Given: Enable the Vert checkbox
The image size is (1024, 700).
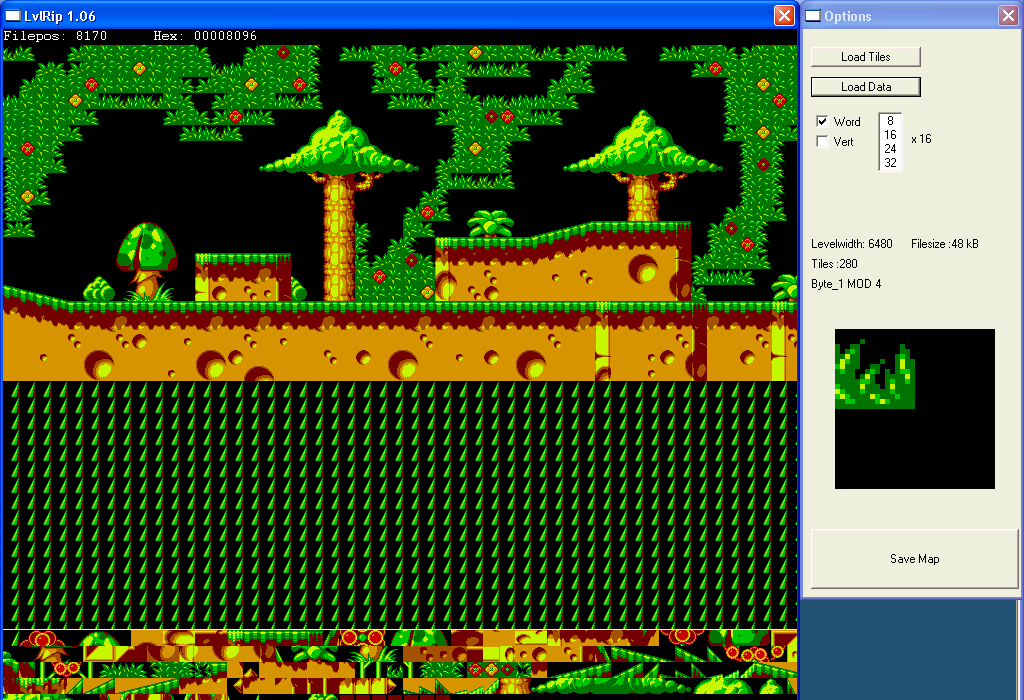Looking at the screenshot, I should click(x=822, y=141).
